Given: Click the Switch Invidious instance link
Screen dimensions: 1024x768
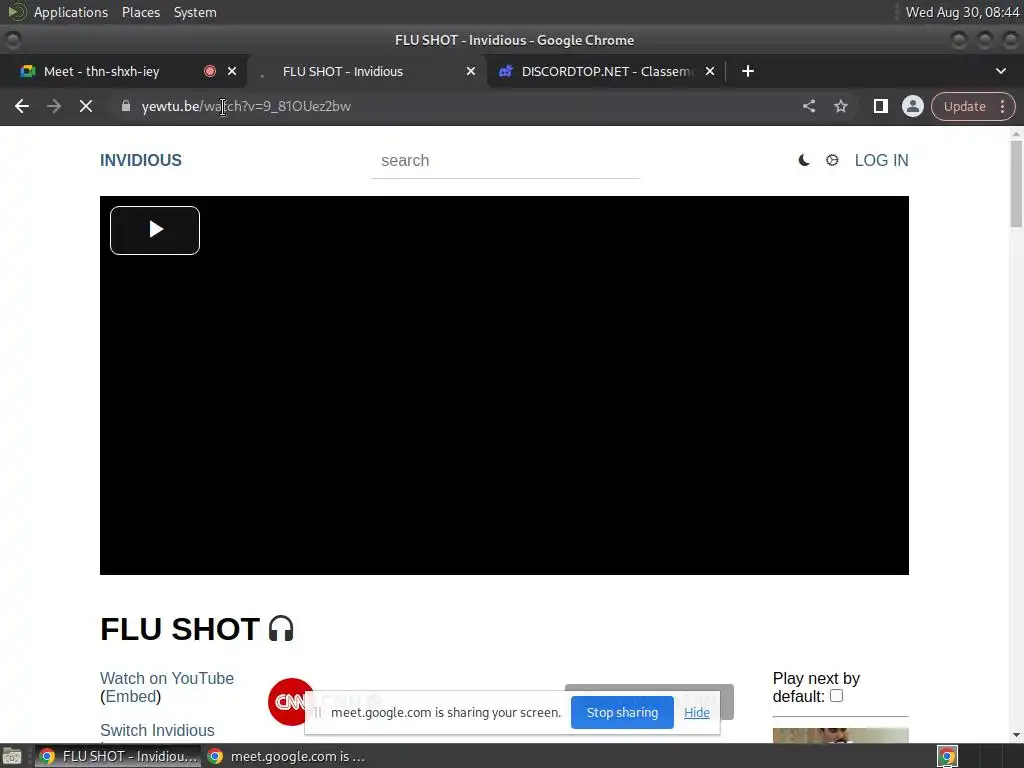Looking at the screenshot, I should 157,730.
